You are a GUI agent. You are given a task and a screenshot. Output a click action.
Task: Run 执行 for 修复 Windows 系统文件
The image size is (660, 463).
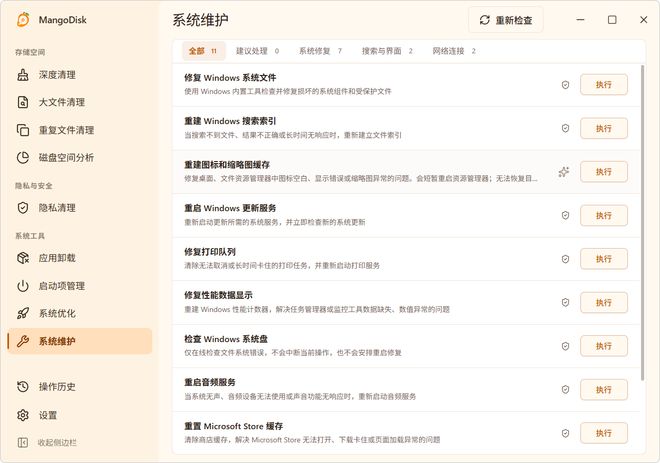(604, 85)
